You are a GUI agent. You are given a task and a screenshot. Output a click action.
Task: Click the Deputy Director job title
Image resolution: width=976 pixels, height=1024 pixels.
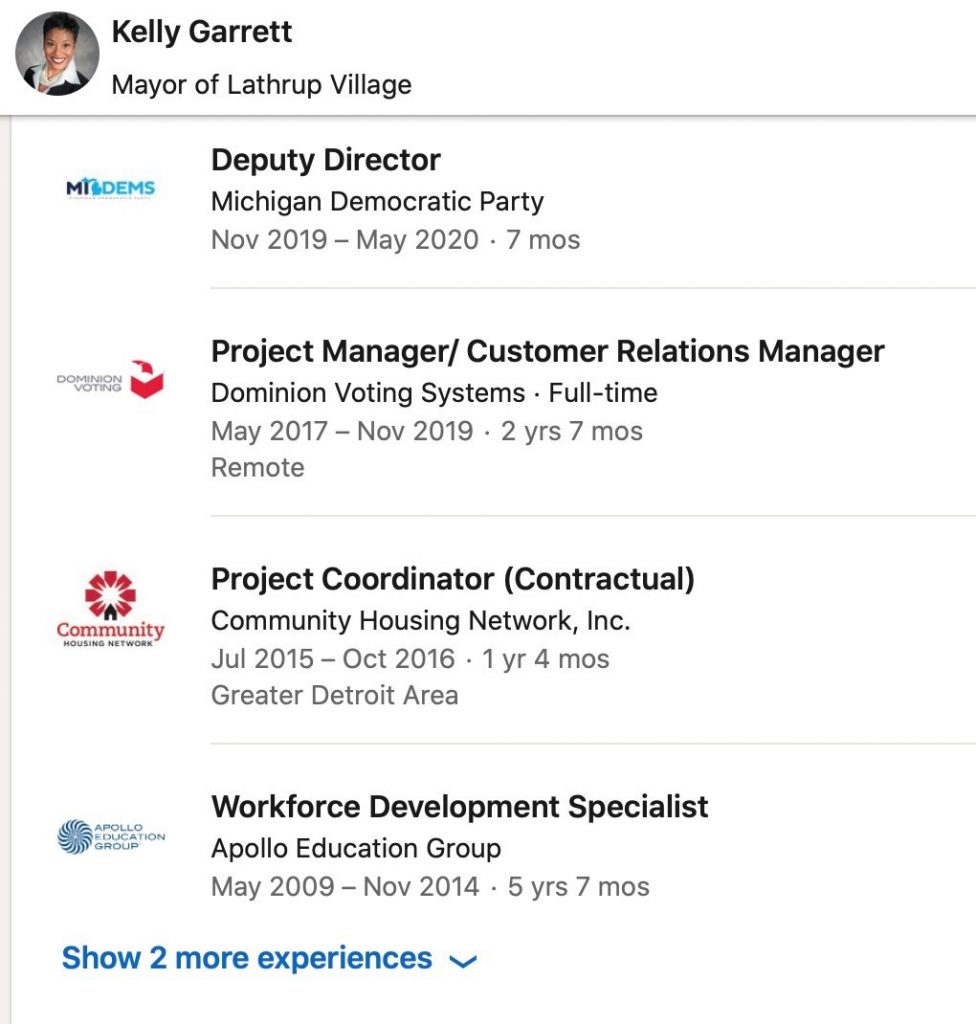tap(326, 160)
